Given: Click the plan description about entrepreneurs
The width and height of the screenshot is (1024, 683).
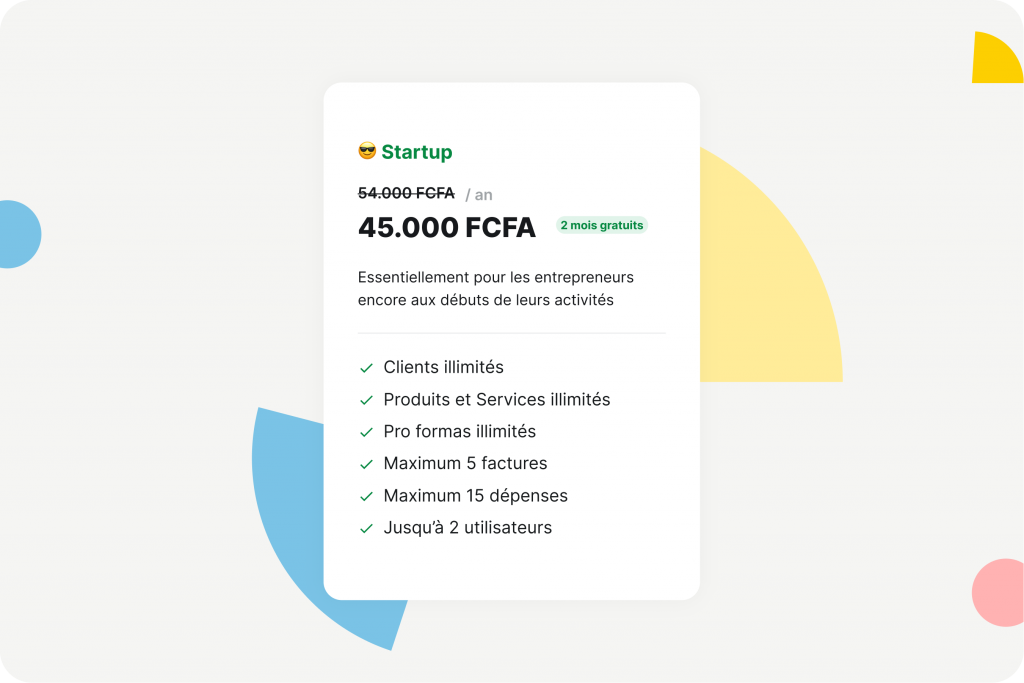Looking at the screenshot, I should [496, 288].
